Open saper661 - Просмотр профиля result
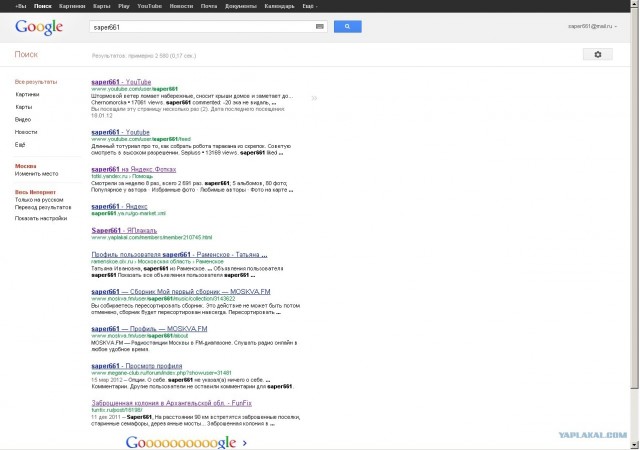Screen dimensions: 640x450 pos(137,366)
